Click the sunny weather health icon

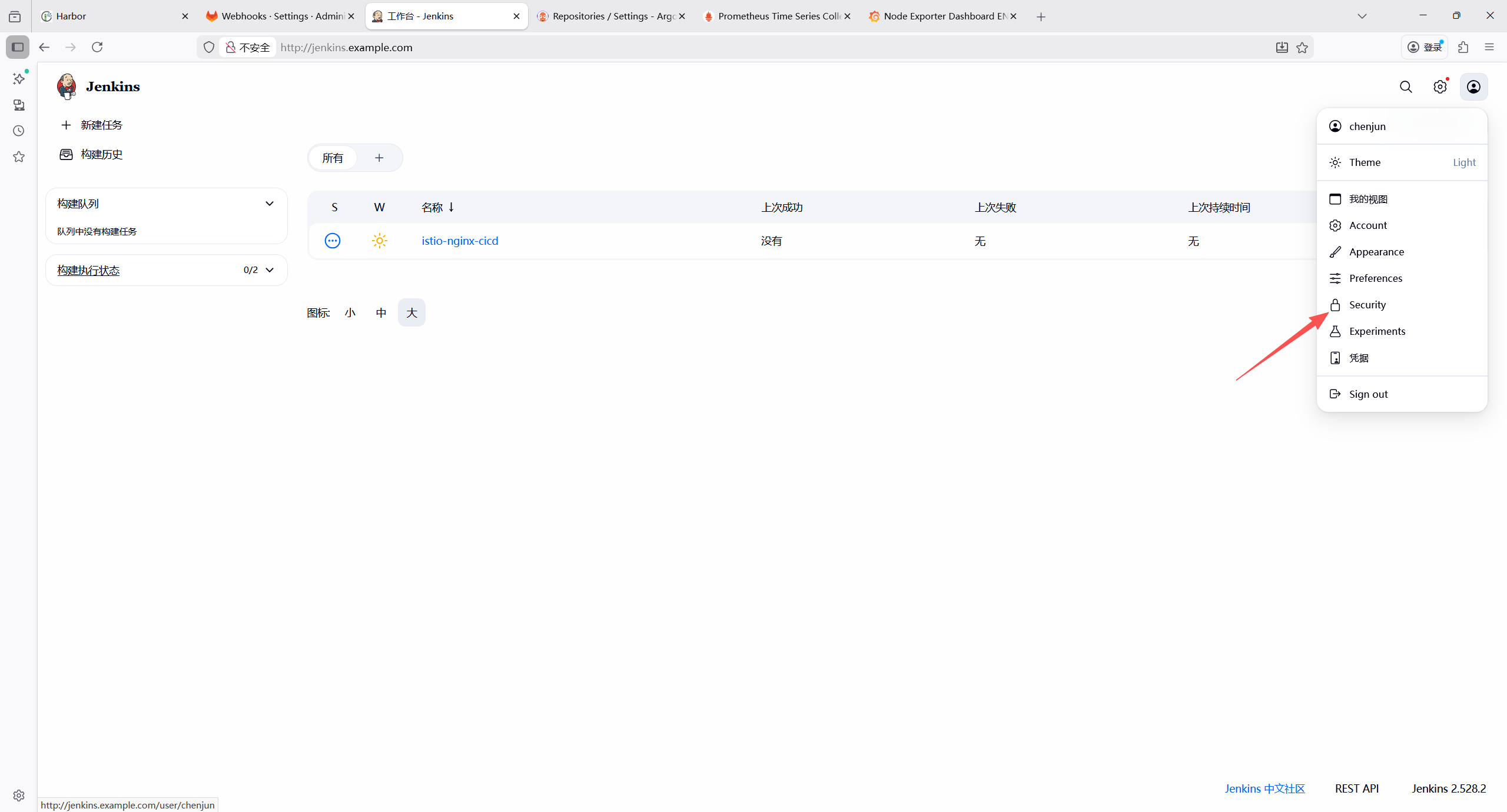pos(380,241)
